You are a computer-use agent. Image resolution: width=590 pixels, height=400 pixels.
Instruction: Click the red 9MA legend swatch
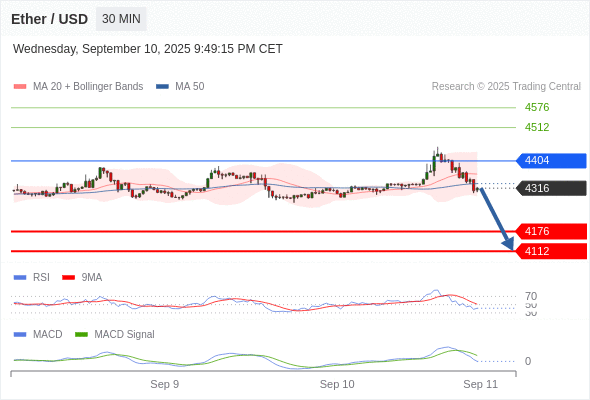pos(68,278)
